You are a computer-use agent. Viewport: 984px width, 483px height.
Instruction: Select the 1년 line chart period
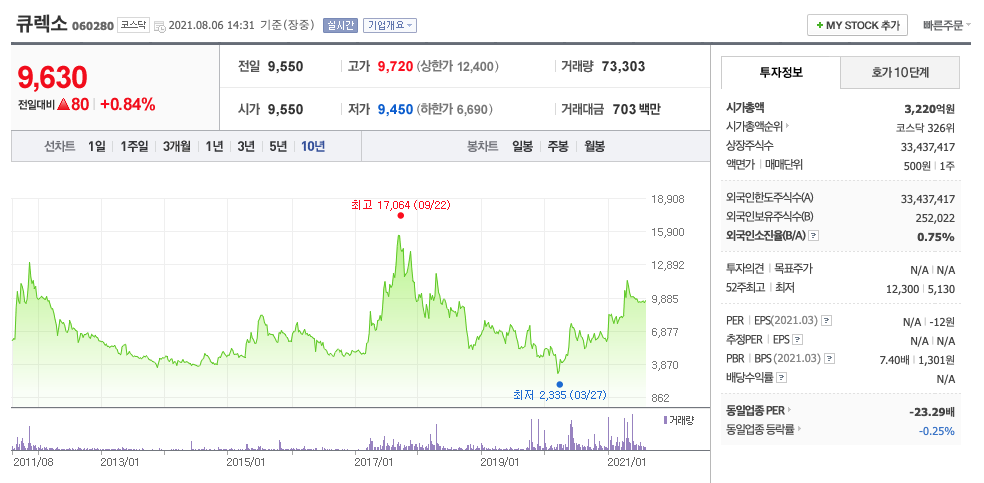[x=214, y=147]
